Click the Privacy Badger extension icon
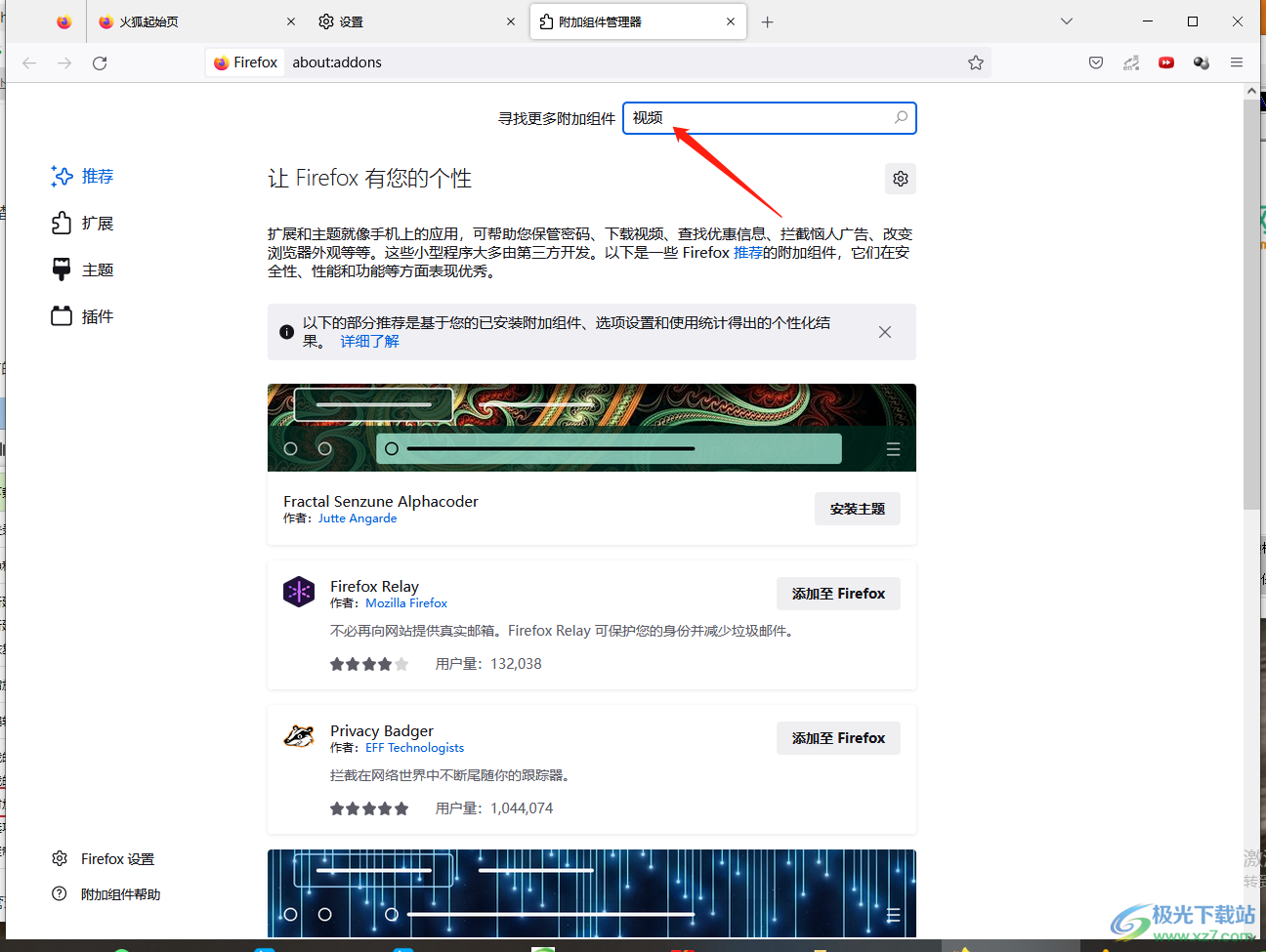Viewport: 1266px width, 952px height. coord(299,736)
